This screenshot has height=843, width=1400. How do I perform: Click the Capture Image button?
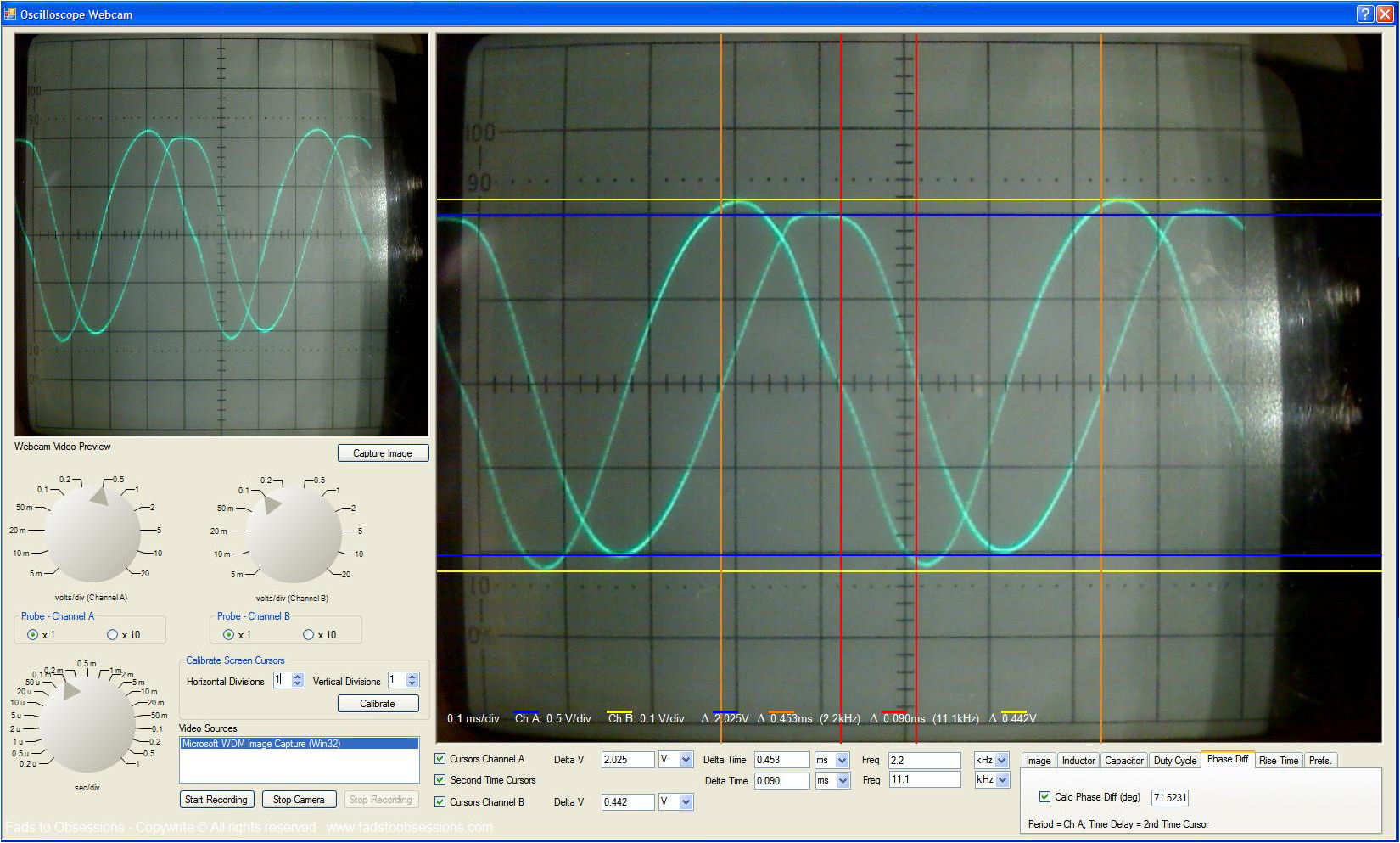383,452
